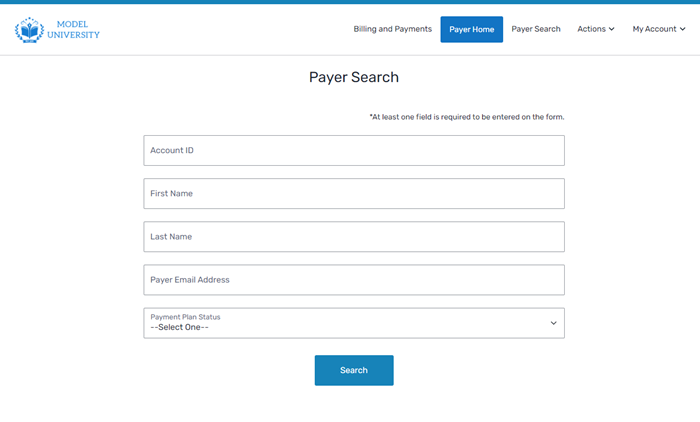Click the required field note text
The height and width of the screenshot is (422, 700).
click(466, 117)
